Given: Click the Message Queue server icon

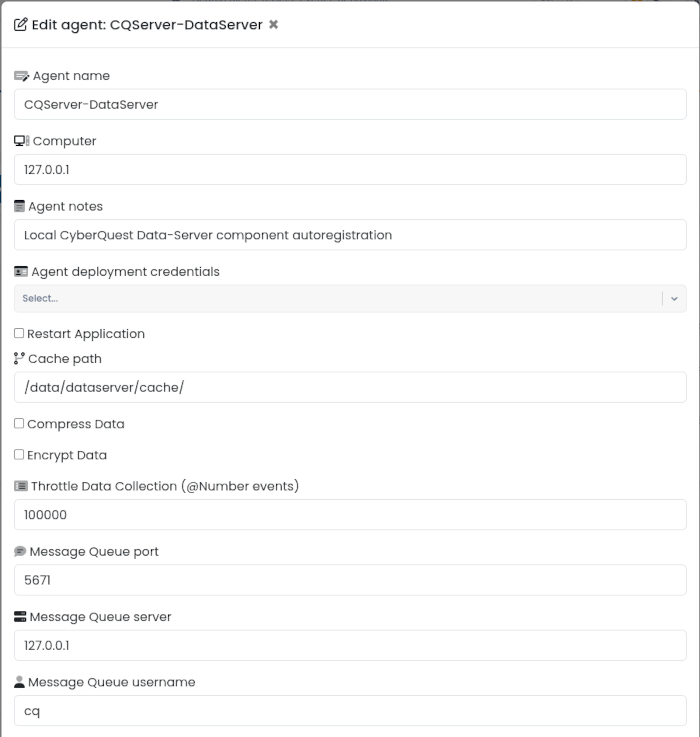Looking at the screenshot, I should 20,617.
